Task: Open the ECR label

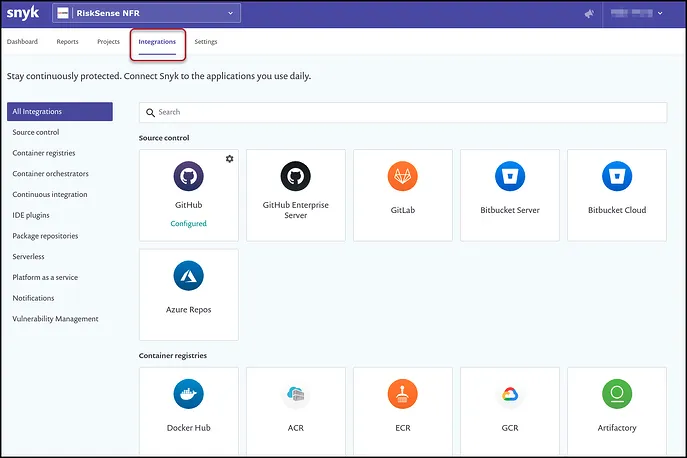Action: coord(403,428)
